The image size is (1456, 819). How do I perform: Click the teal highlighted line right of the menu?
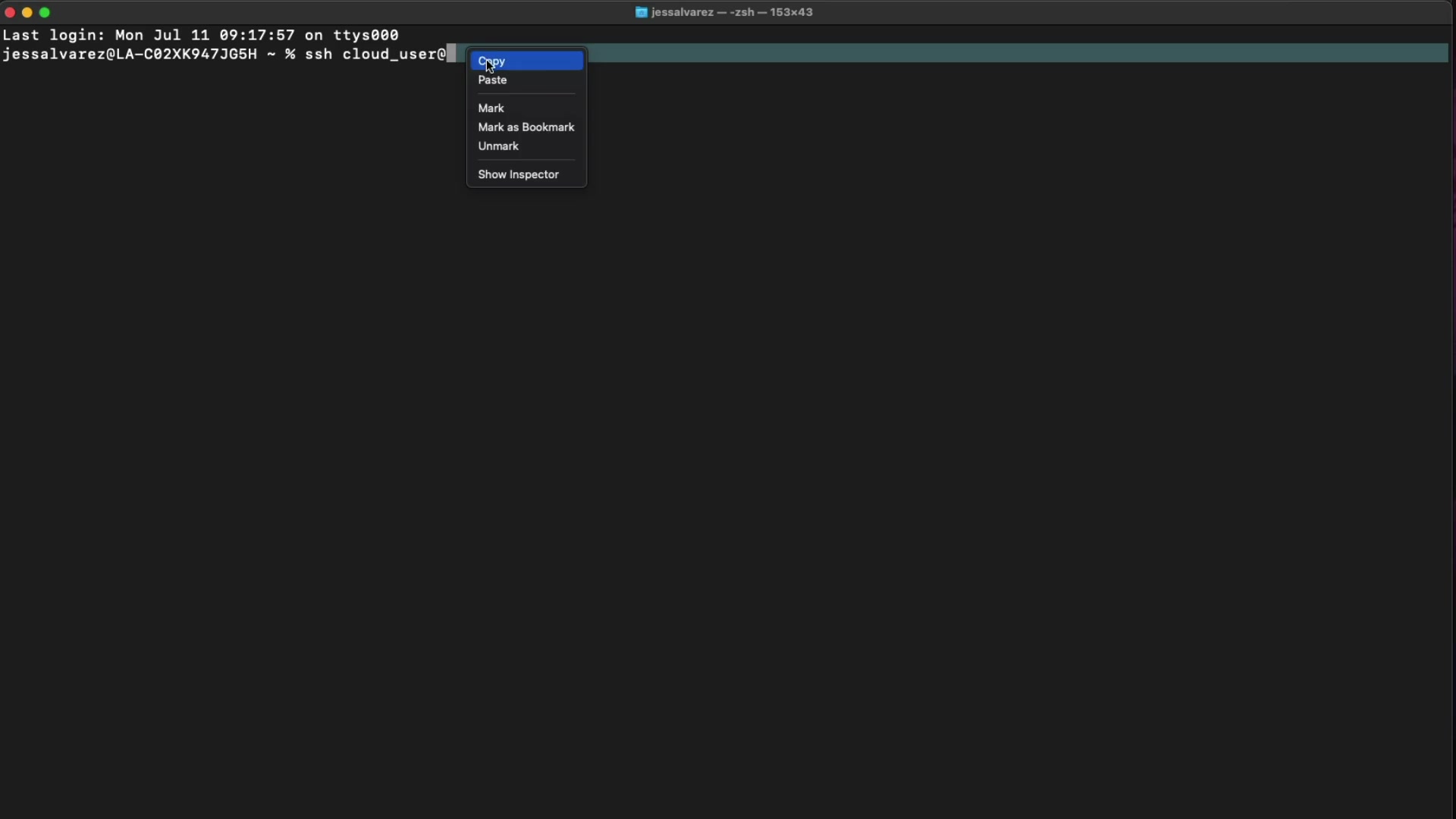(1016, 53)
